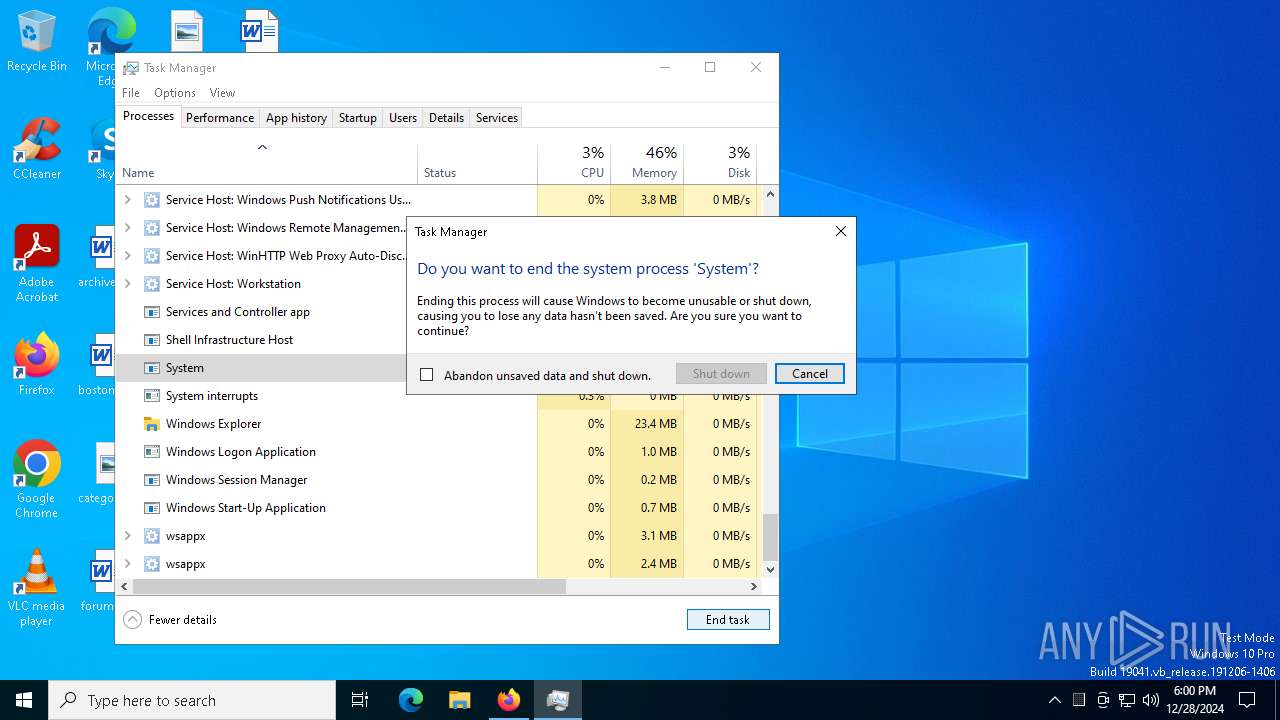Sort processes by Disk column
This screenshot has width=1280, height=720.
[x=720, y=164]
